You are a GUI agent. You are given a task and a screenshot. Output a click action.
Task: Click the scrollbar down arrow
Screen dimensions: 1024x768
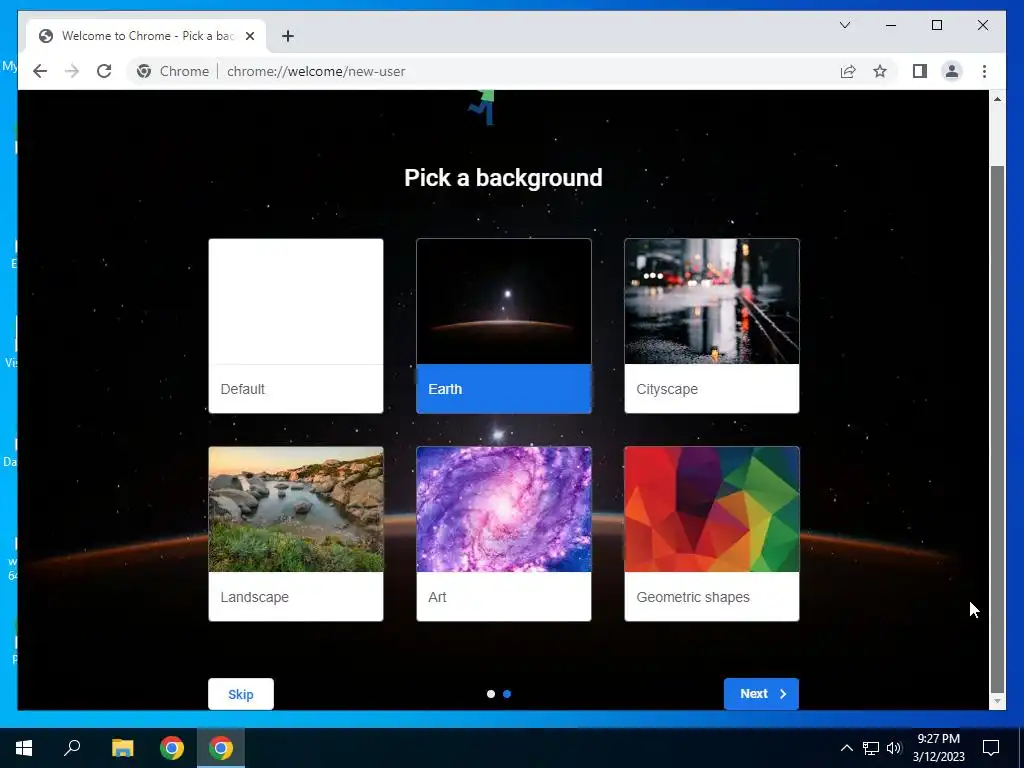997,701
